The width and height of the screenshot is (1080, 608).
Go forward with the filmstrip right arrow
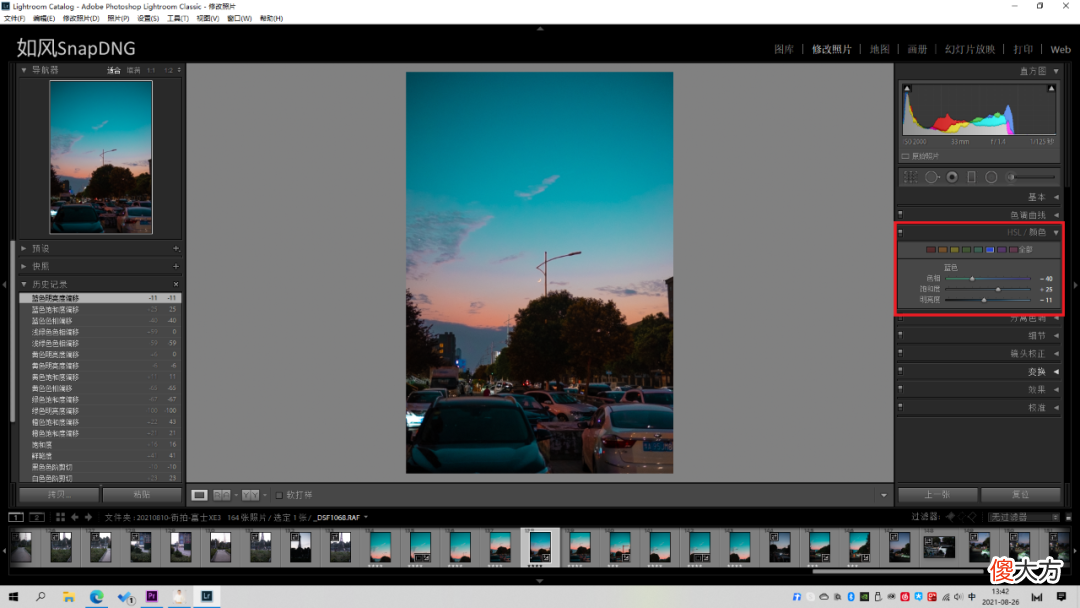click(x=88, y=517)
